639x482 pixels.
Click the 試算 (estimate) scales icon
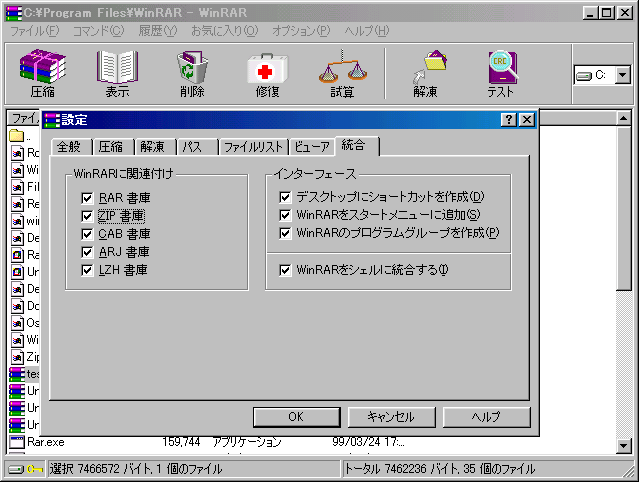pos(342,67)
